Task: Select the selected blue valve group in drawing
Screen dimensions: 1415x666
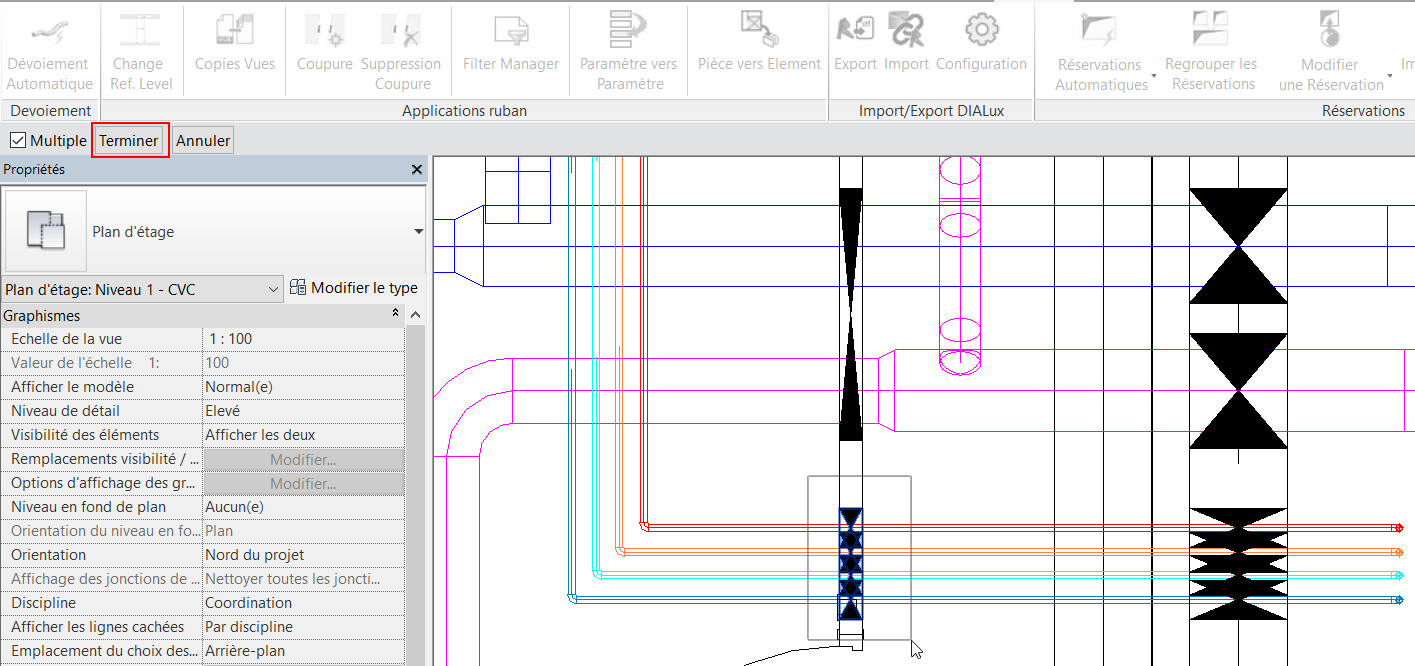Action: click(x=850, y=564)
